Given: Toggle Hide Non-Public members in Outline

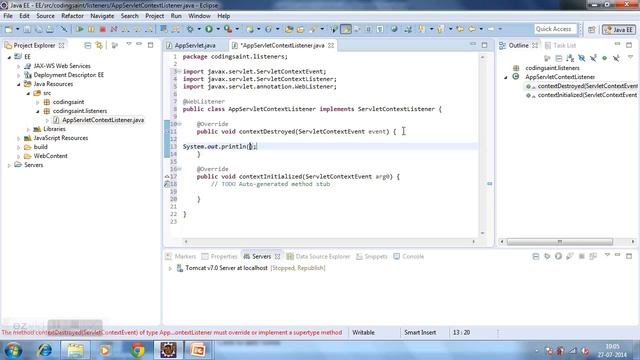Looking at the screenshot, I should click(x=604, y=58).
